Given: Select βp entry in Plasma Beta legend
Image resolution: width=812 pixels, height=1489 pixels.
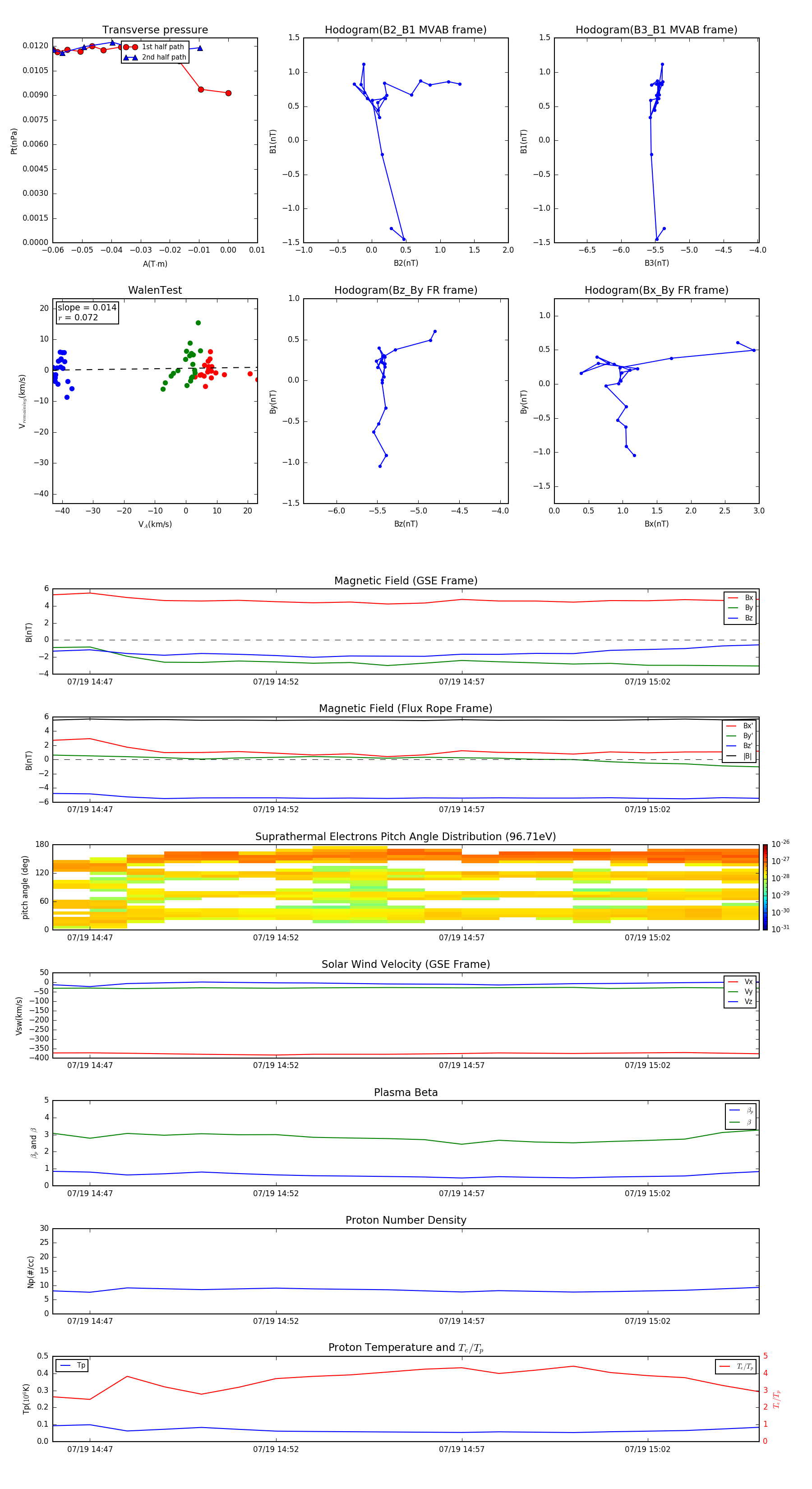Looking at the screenshot, I should point(742,1111).
